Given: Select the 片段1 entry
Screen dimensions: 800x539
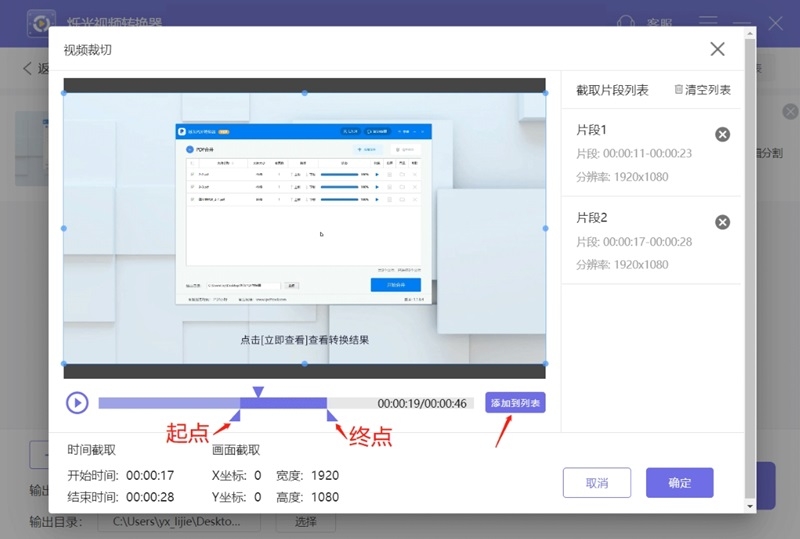Looking at the screenshot, I should point(651,153).
